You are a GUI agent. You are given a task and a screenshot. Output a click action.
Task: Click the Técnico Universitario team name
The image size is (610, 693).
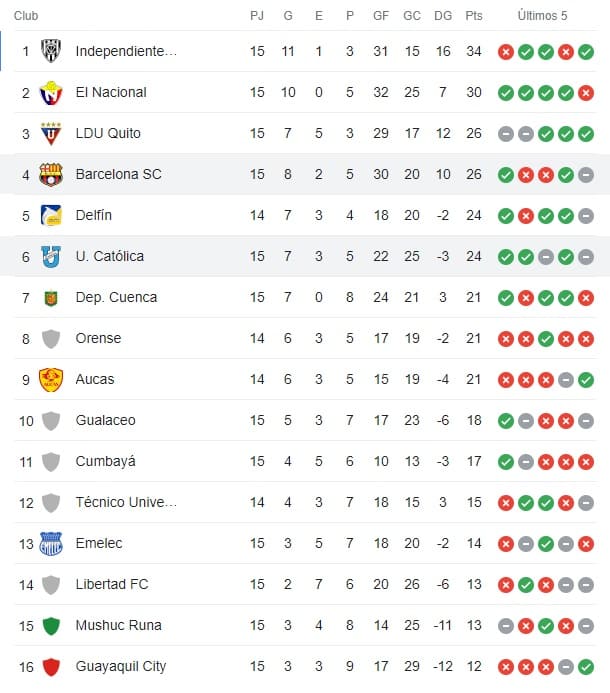125,502
